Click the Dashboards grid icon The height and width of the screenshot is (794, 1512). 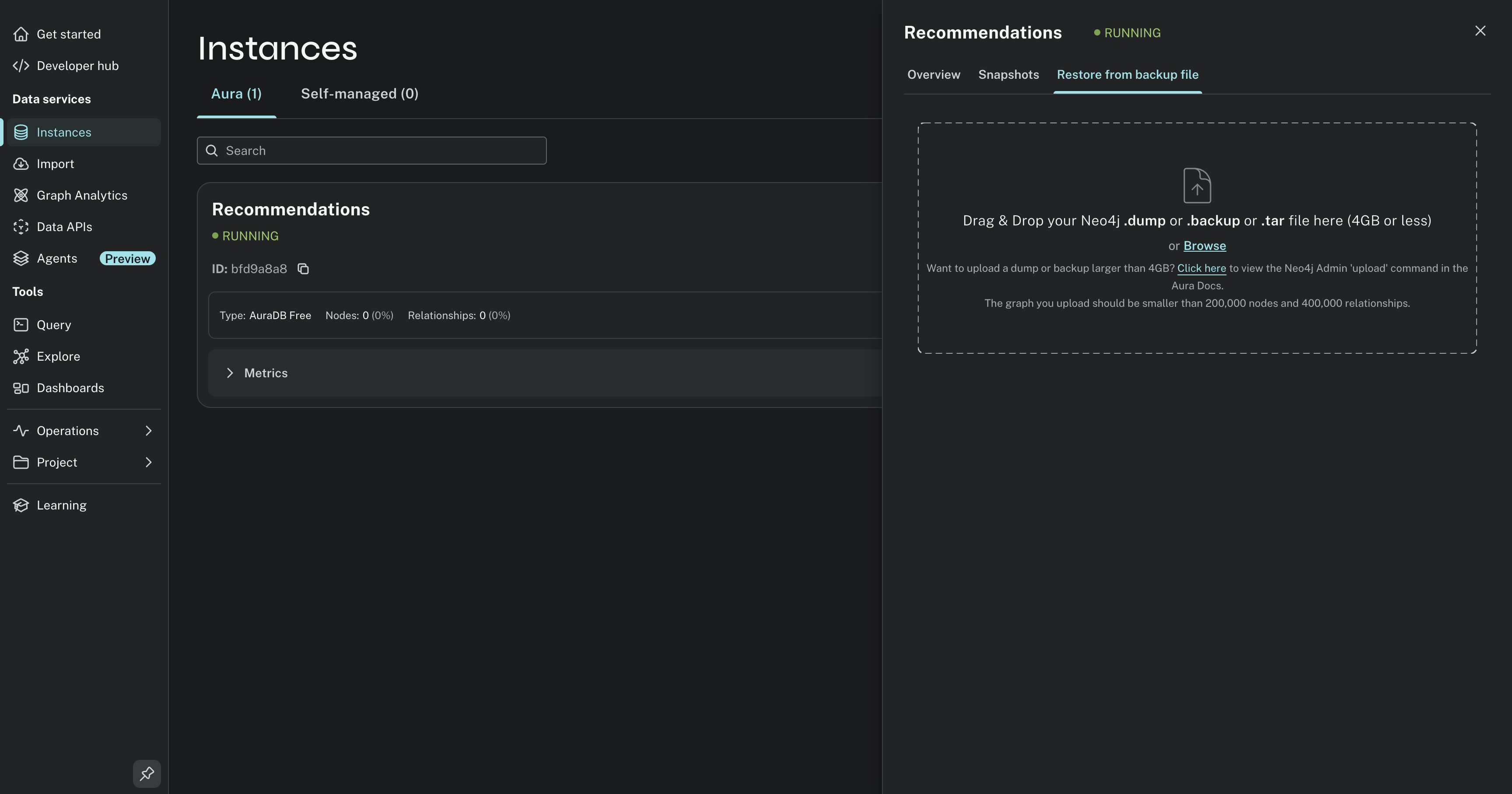[21, 388]
